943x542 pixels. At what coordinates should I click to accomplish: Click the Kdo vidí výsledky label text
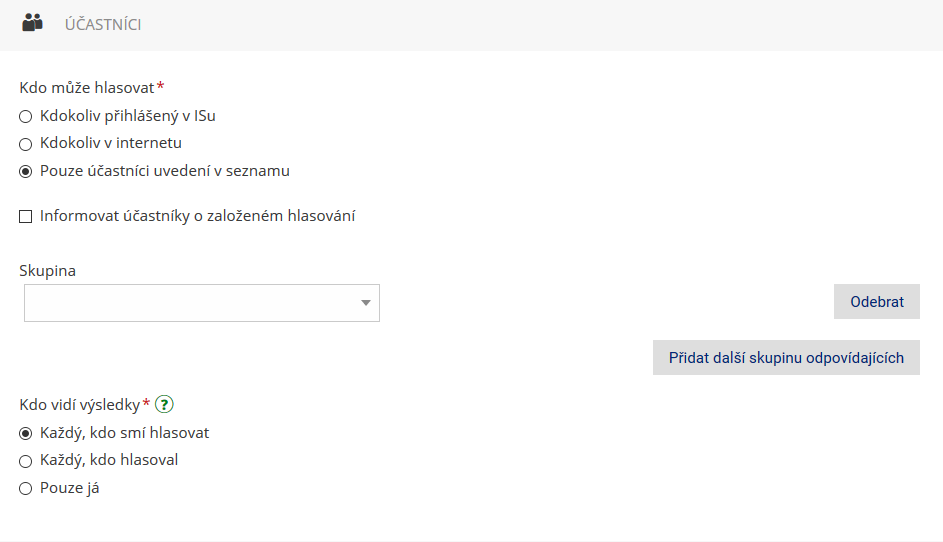79,405
